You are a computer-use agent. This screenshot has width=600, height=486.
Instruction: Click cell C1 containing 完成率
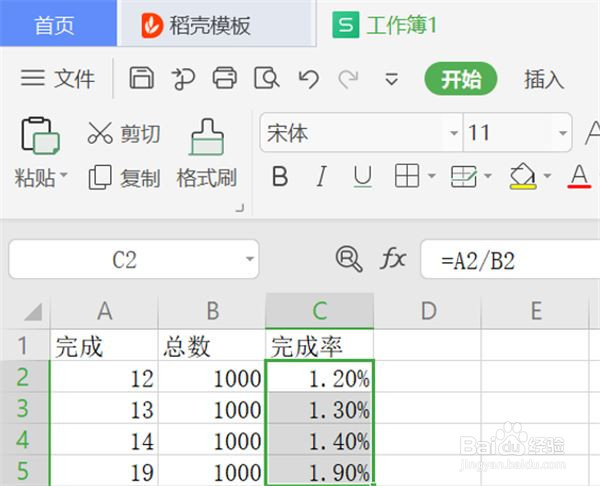coord(320,345)
